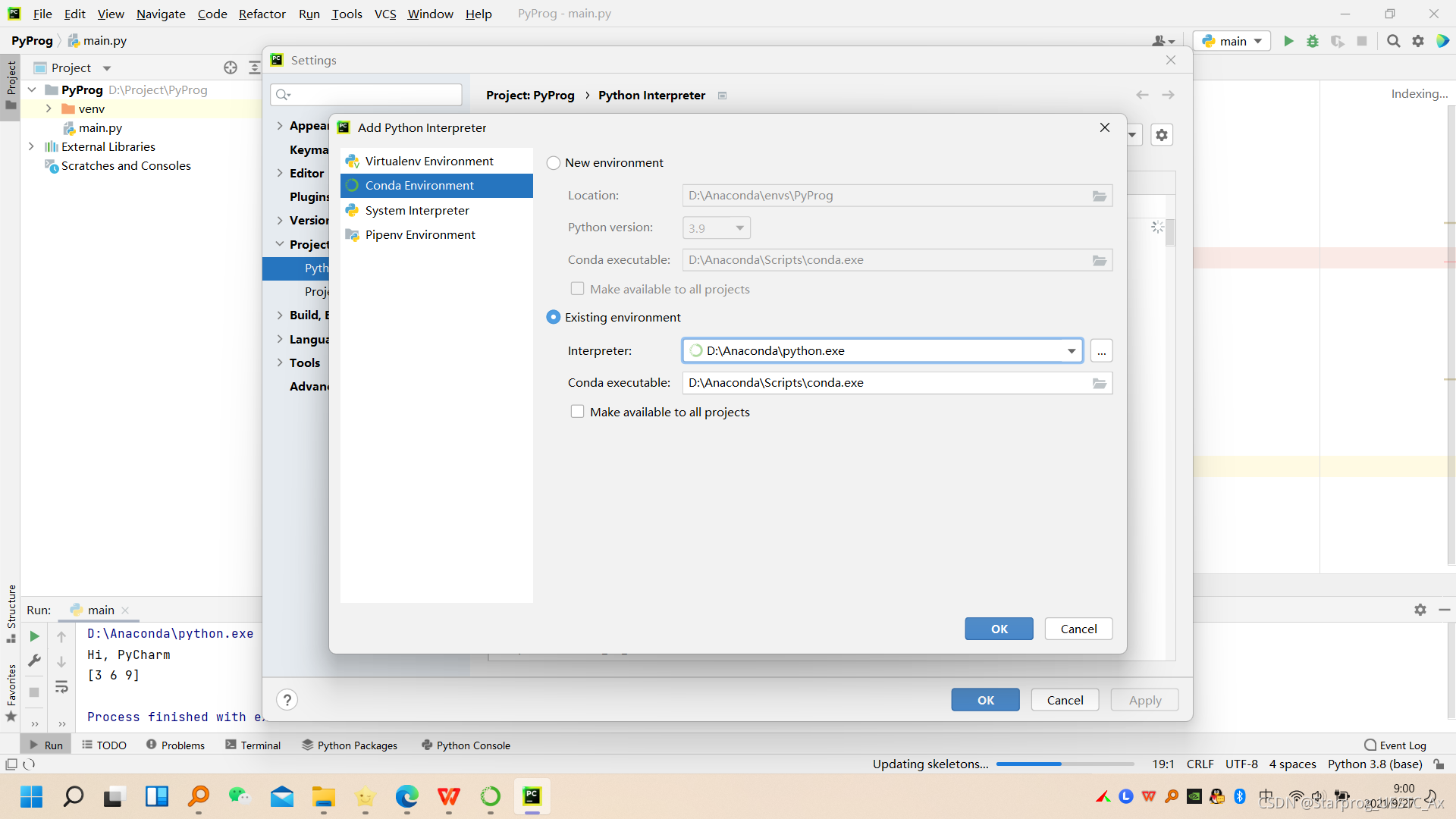Open Edge browser from taskbar
The height and width of the screenshot is (819, 1456).
(406, 796)
